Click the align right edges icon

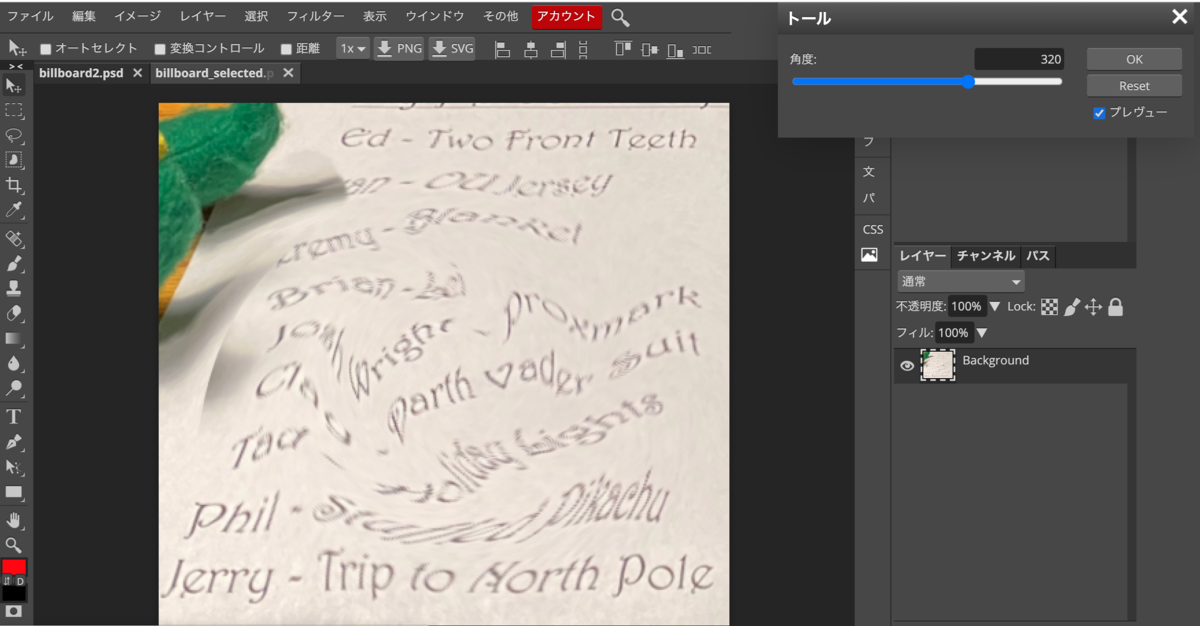click(557, 48)
